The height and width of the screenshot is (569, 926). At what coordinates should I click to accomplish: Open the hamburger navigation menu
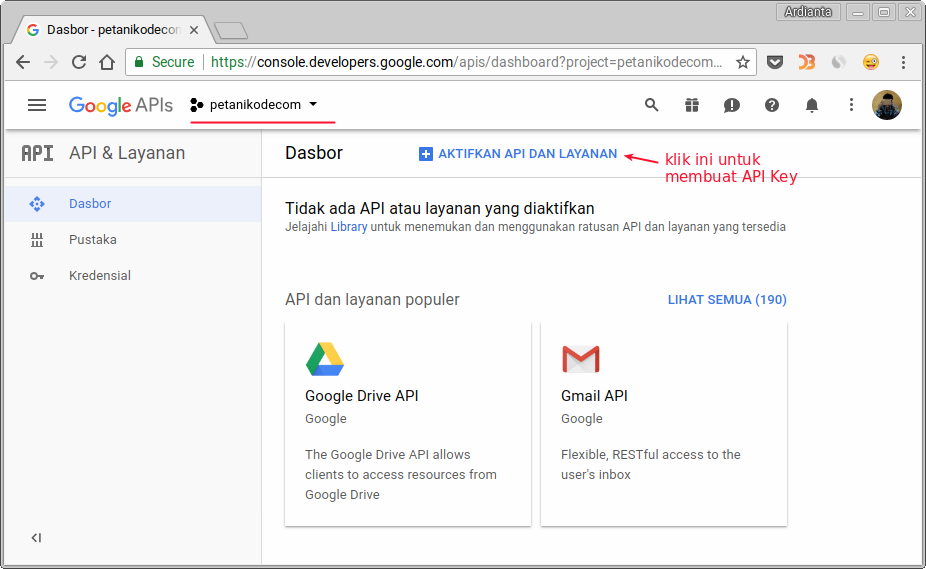37,105
